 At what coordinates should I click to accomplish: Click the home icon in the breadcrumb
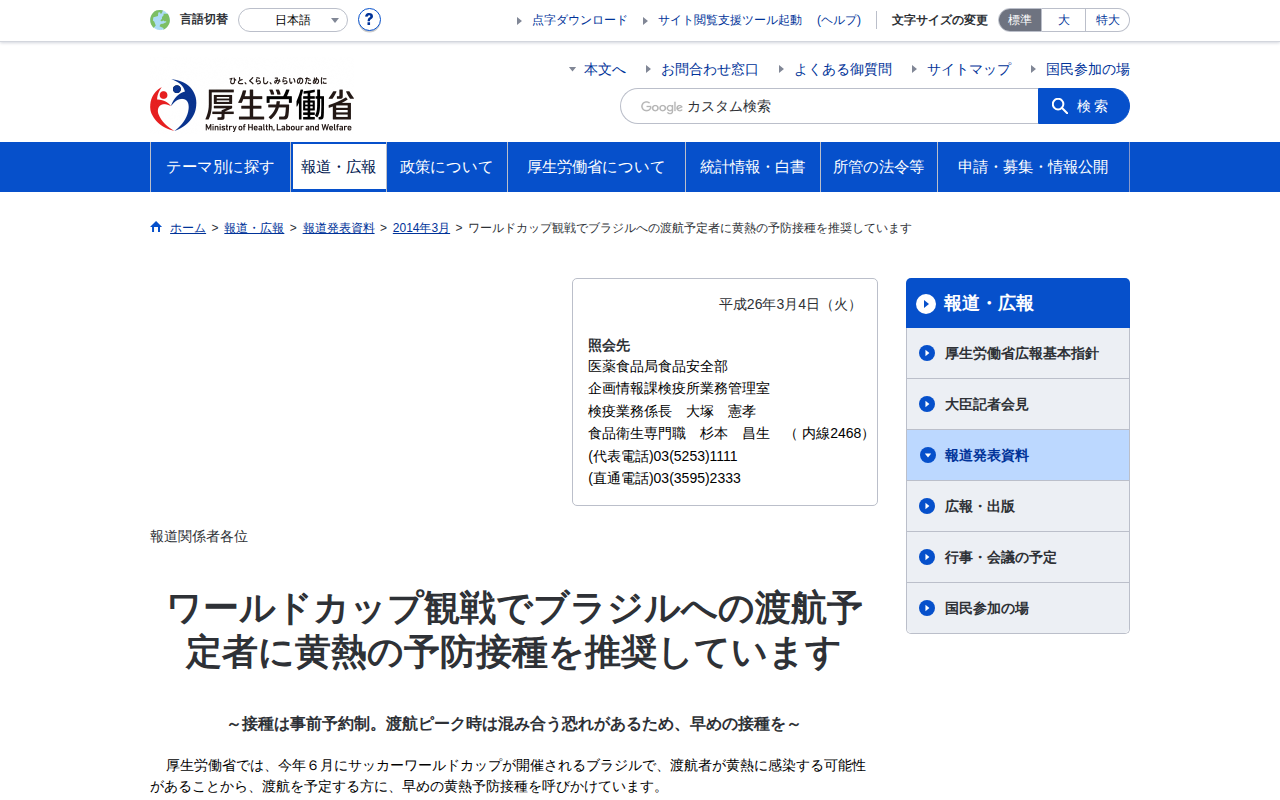click(156, 227)
